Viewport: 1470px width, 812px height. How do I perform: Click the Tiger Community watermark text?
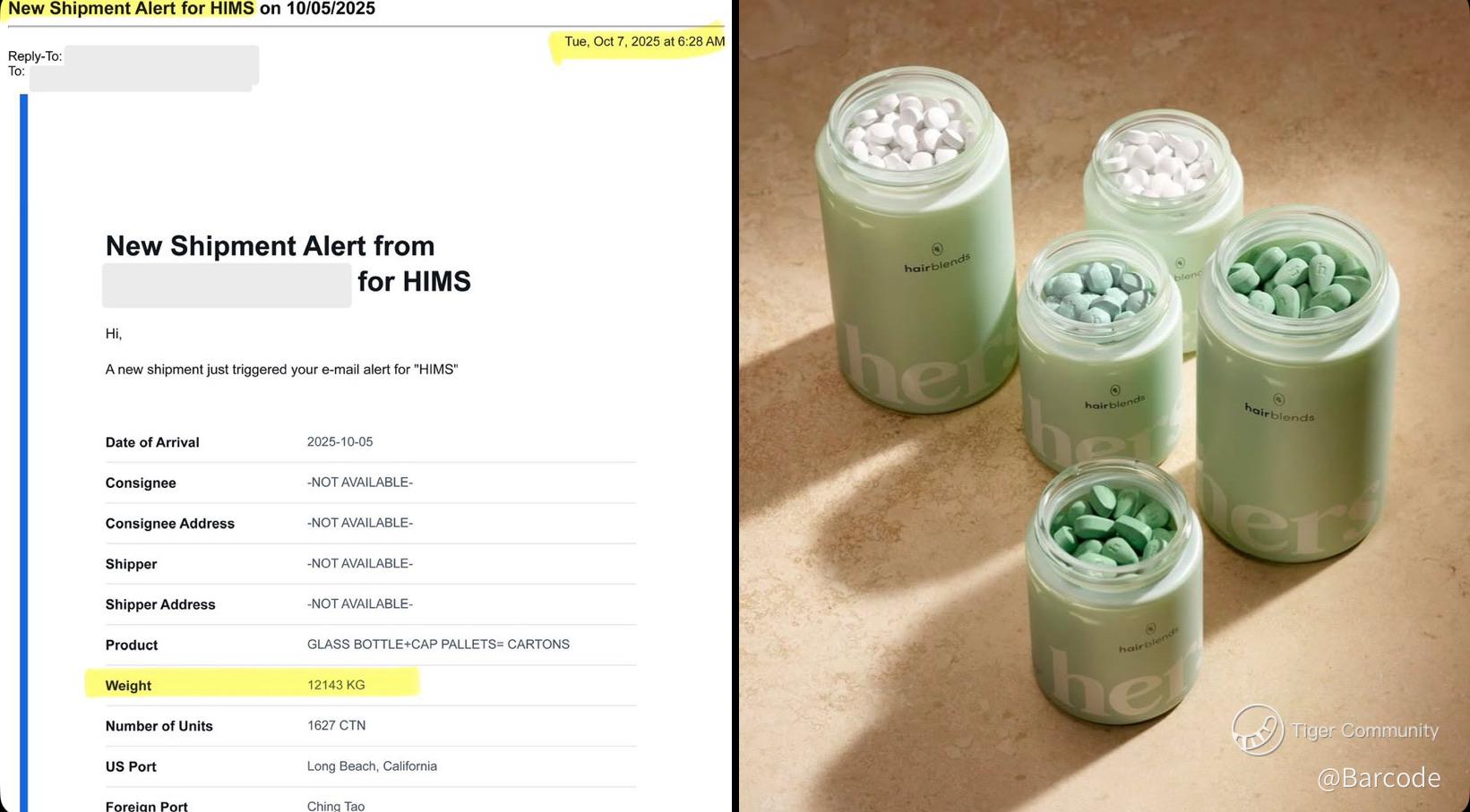point(1364,731)
